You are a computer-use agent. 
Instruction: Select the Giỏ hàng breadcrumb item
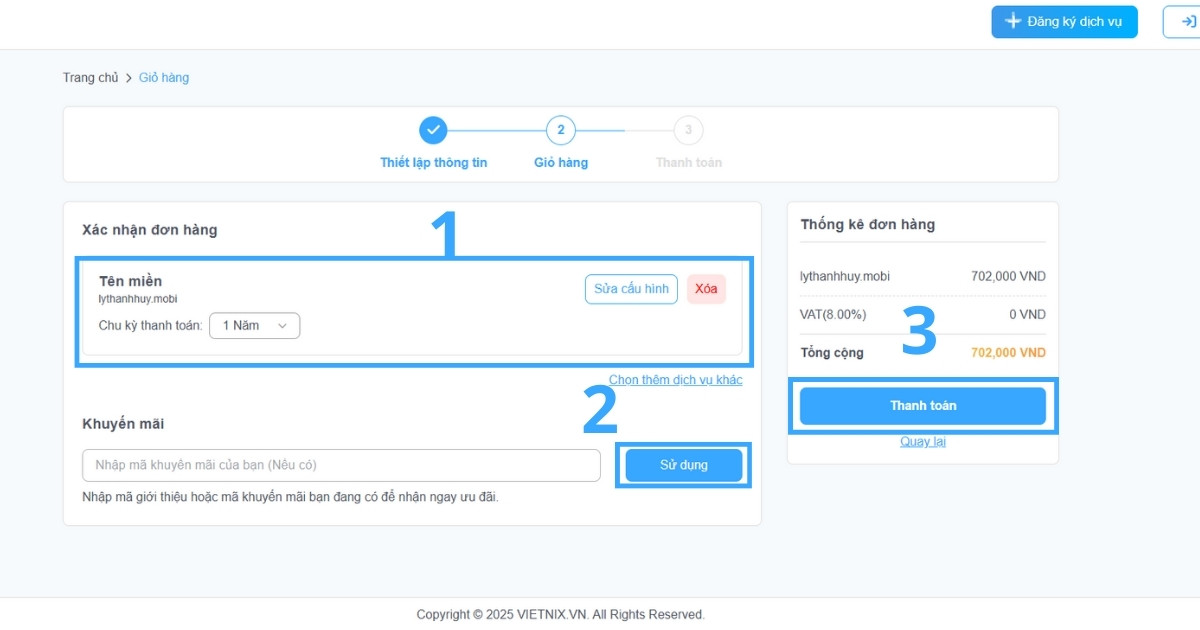164,78
